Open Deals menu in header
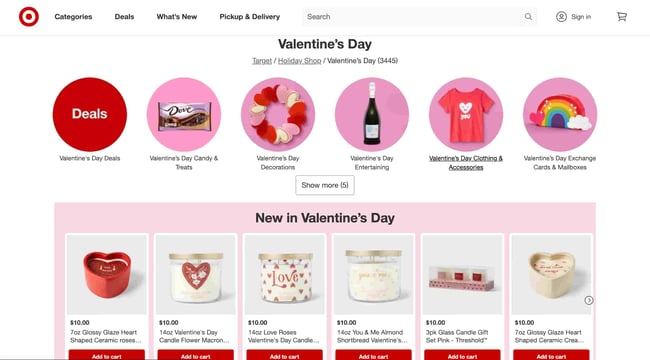This screenshot has height=360, width=650. click(x=124, y=17)
